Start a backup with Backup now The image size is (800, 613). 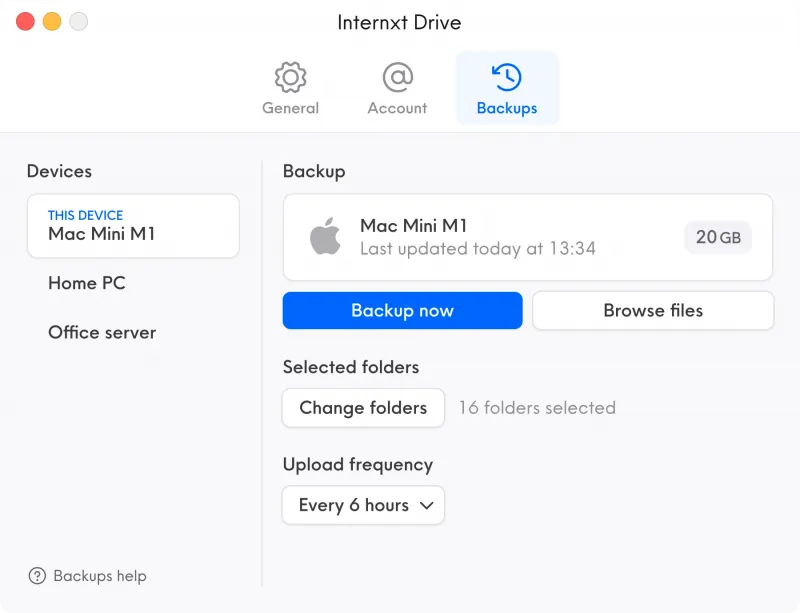pyautogui.click(x=403, y=310)
